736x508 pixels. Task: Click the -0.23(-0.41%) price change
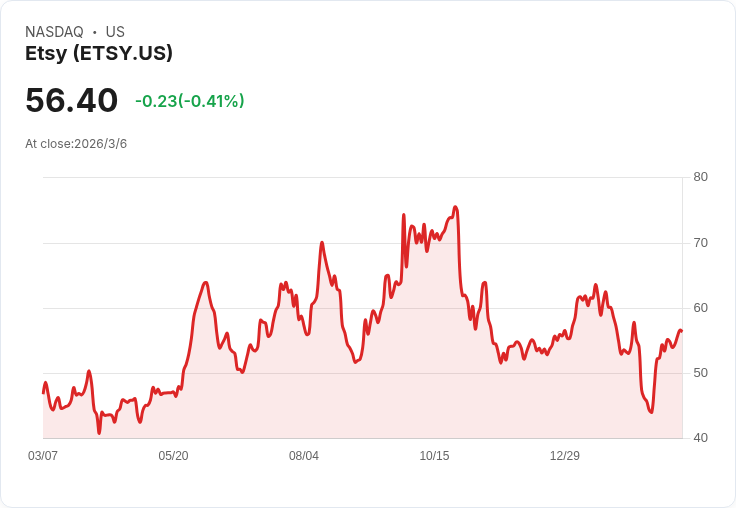click(x=190, y=101)
